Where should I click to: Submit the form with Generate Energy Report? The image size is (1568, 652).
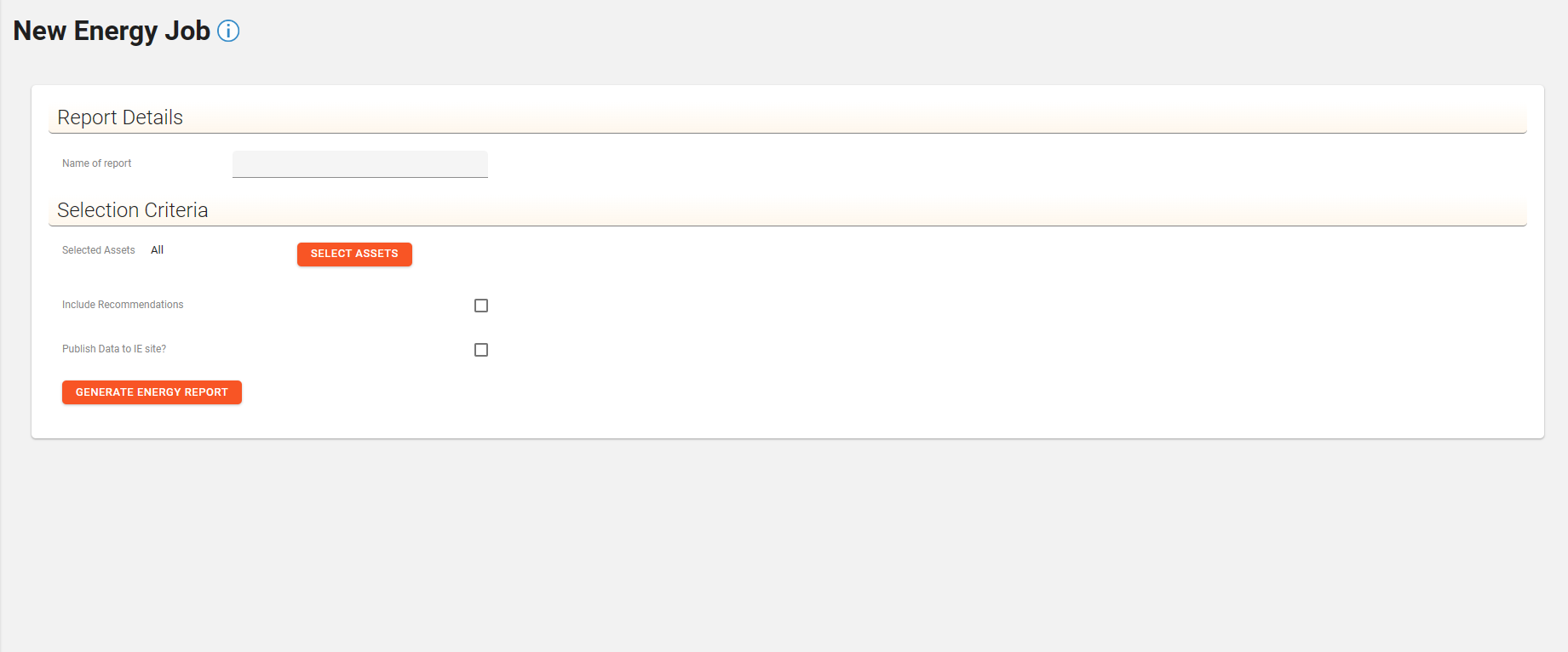[152, 392]
